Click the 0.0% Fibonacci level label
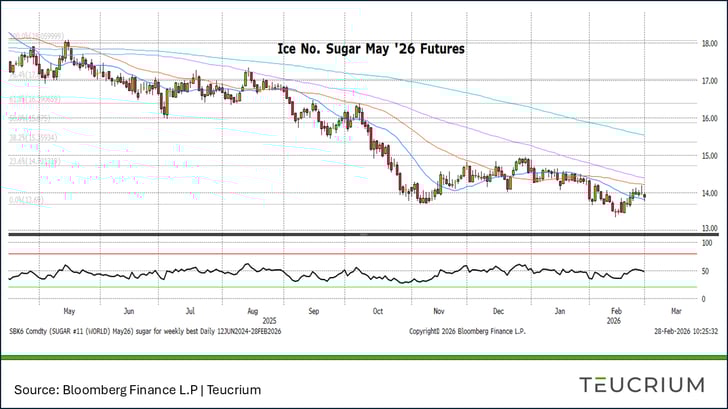The width and height of the screenshot is (728, 409). click(22, 199)
